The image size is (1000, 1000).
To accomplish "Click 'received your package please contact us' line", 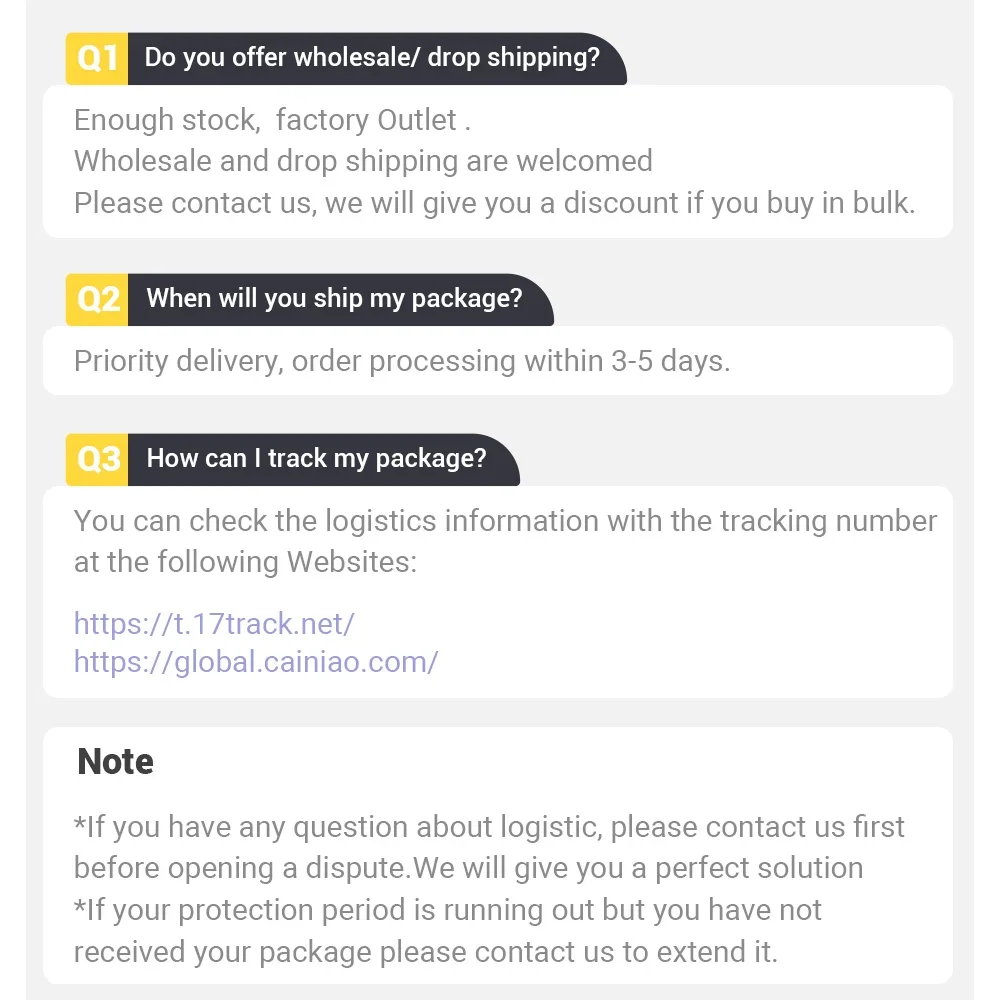I will tap(426, 952).
